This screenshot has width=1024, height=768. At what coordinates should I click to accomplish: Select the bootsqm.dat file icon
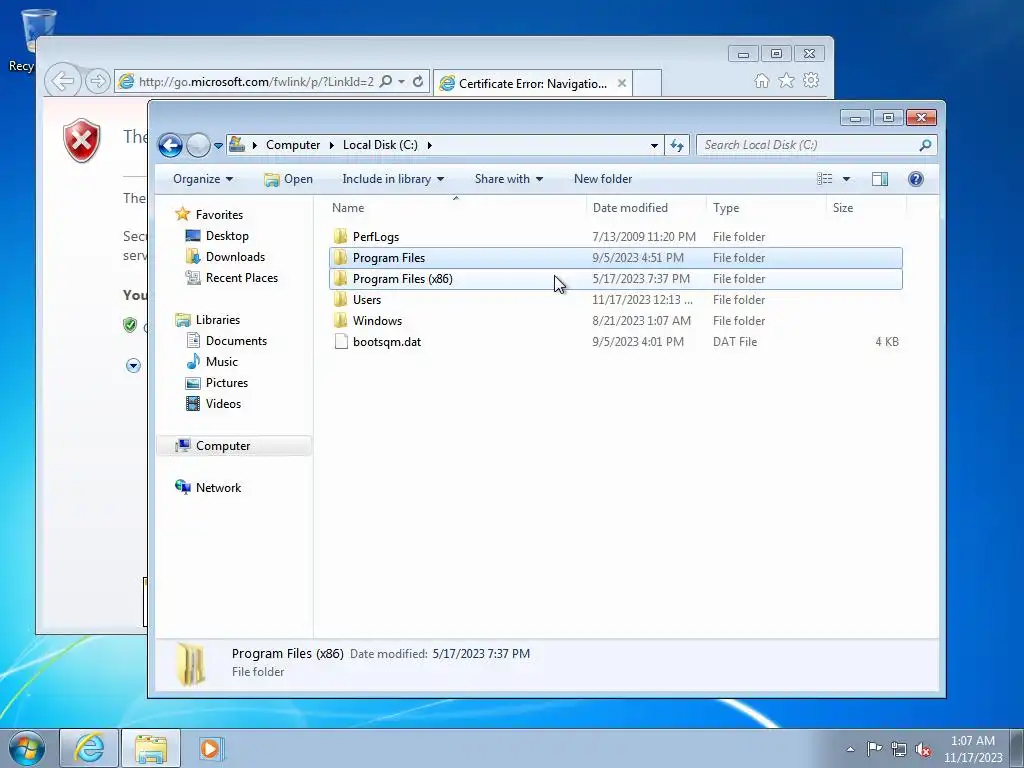[340, 341]
